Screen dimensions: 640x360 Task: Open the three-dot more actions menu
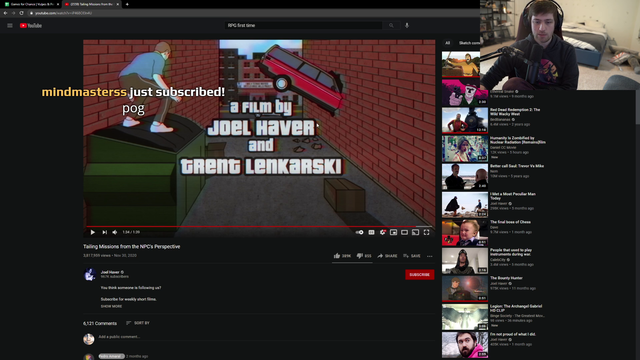(x=429, y=256)
